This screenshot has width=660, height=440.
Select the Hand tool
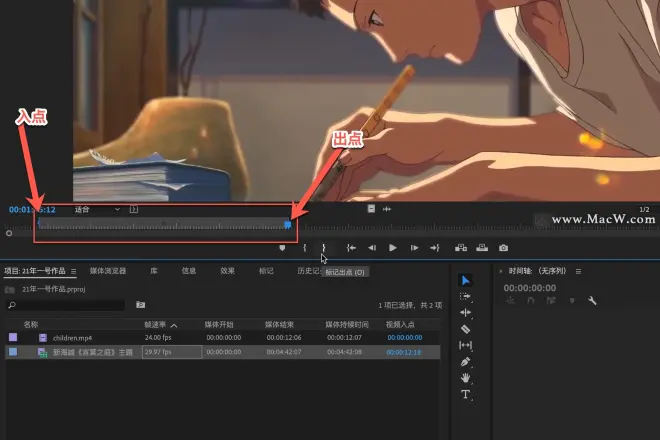[x=465, y=378]
